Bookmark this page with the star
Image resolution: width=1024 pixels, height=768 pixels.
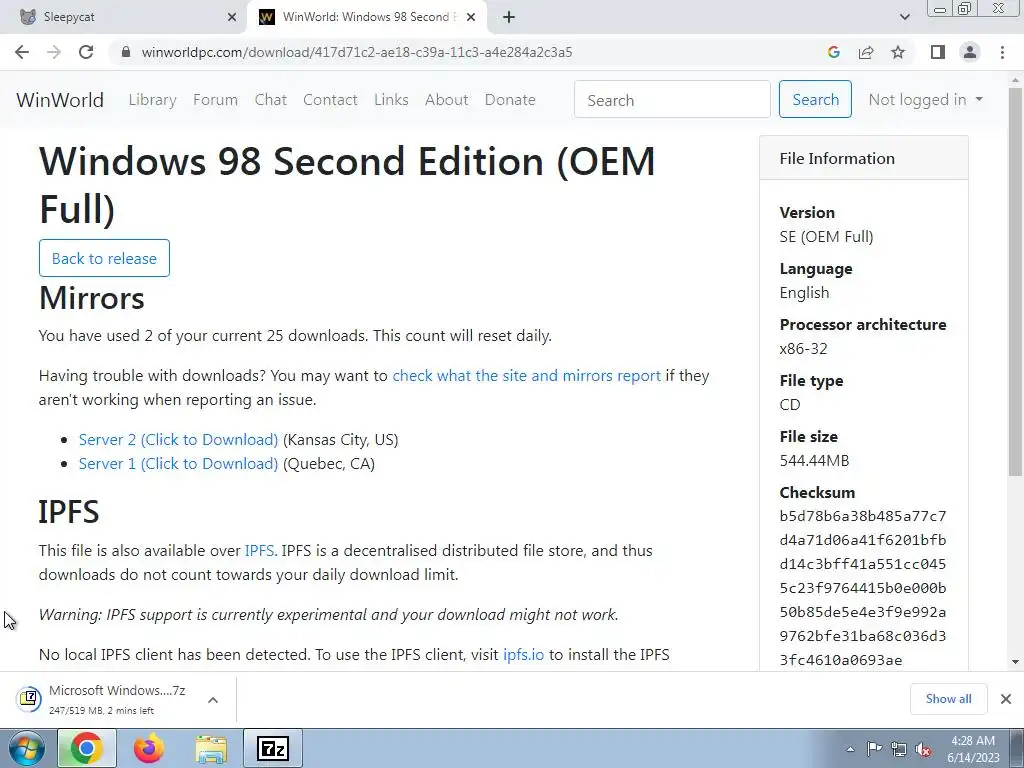[x=898, y=52]
